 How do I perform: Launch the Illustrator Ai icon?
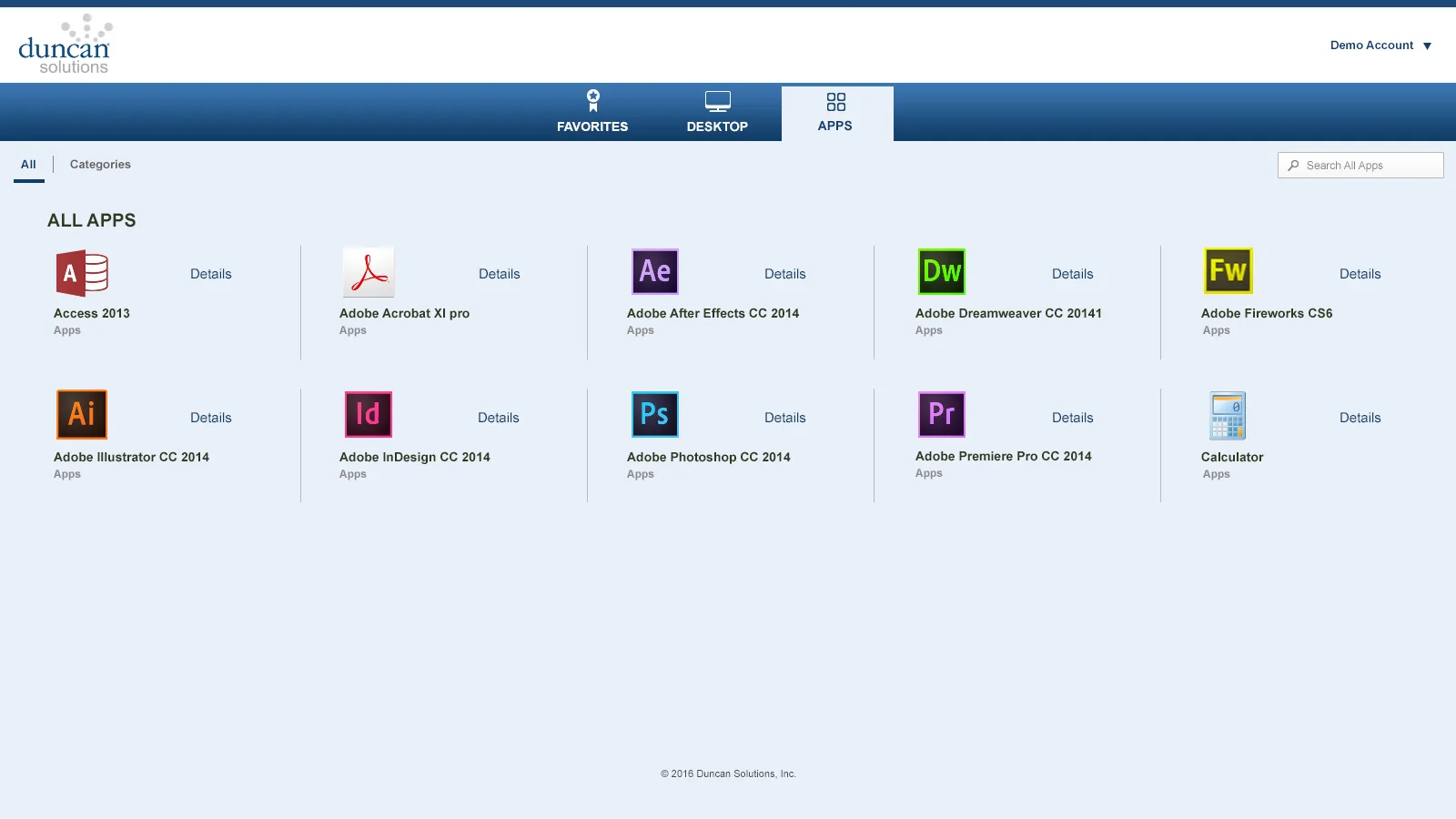[82, 414]
